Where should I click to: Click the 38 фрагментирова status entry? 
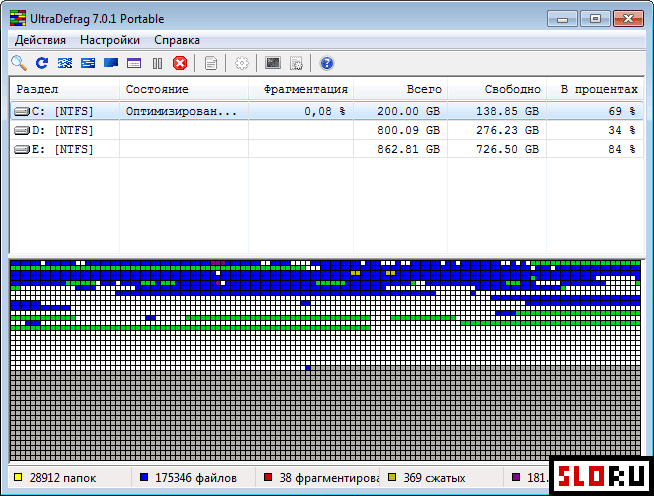pos(329,478)
